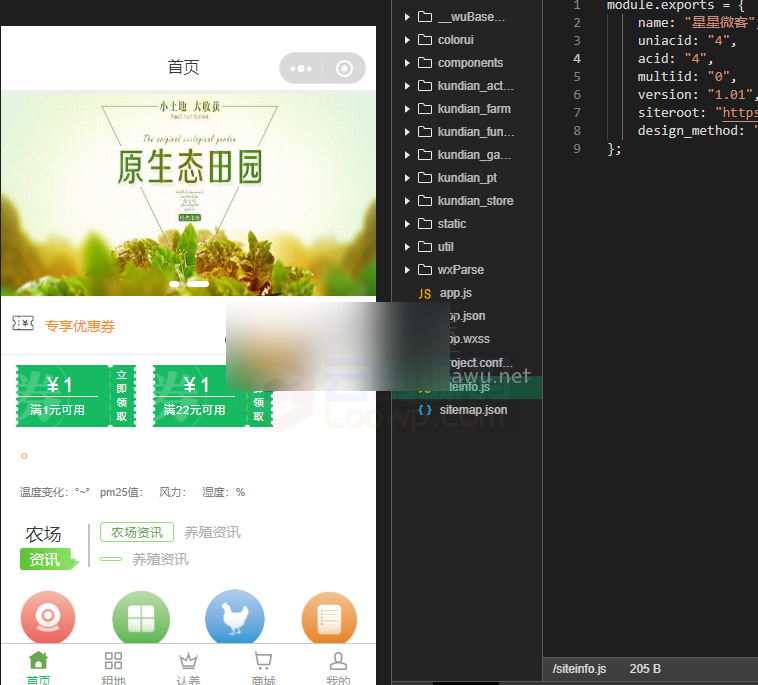
Task: Expand the kundian_ga folder arrow
Action: [x=407, y=155]
